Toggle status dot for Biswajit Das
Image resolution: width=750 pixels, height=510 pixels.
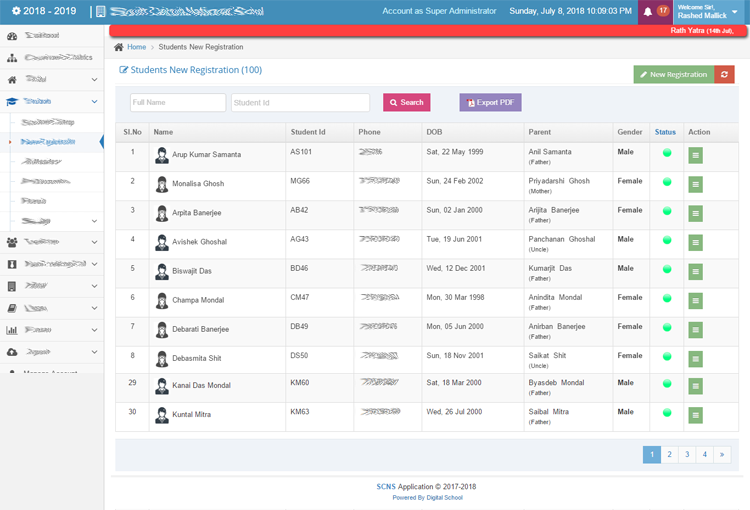pyautogui.click(x=666, y=270)
